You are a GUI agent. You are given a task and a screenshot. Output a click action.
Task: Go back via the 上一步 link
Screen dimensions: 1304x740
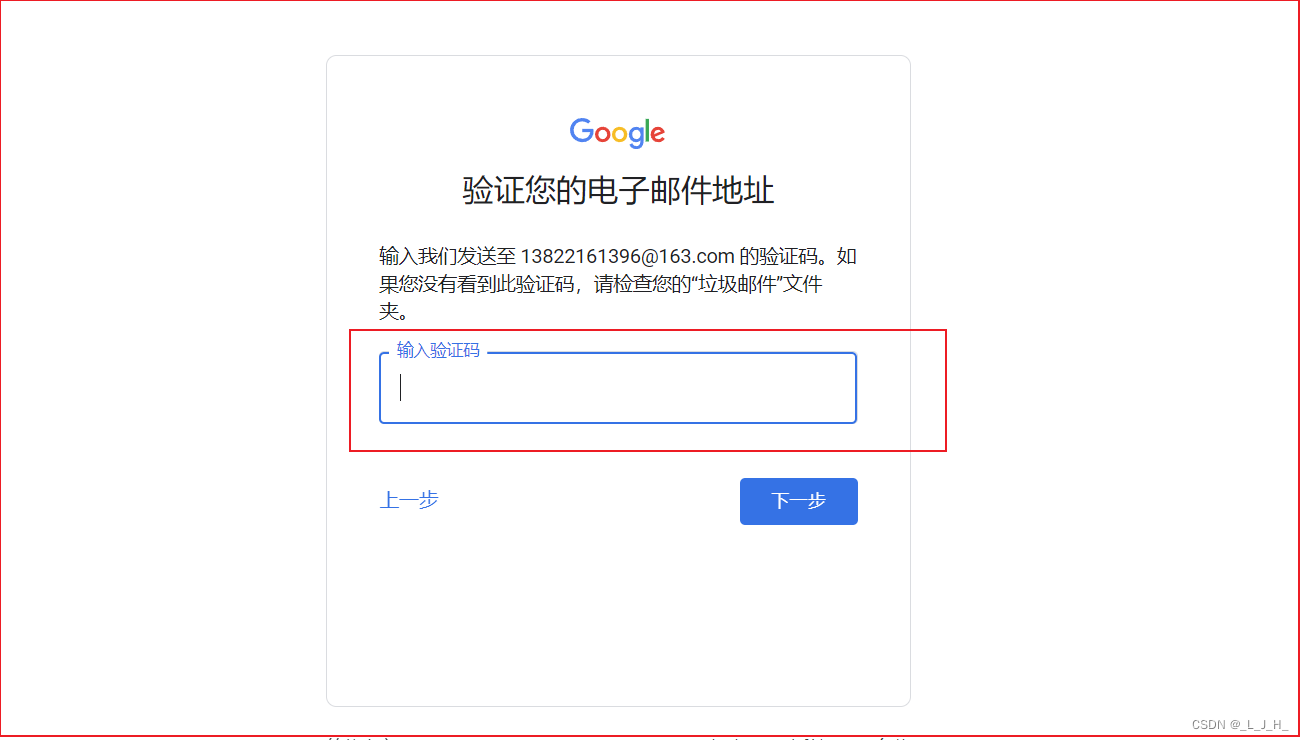click(x=409, y=500)
